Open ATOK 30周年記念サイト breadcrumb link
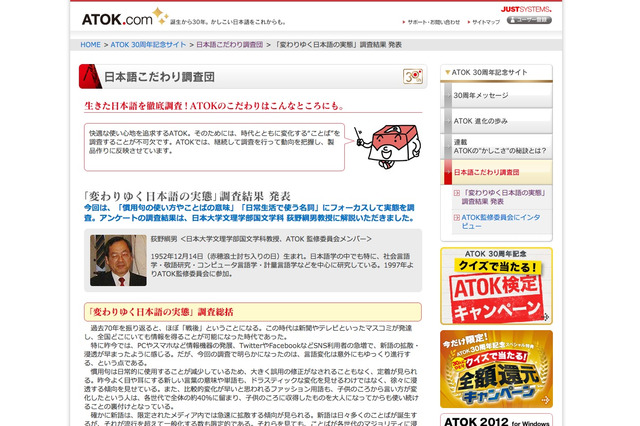 (x=148, y=44)
